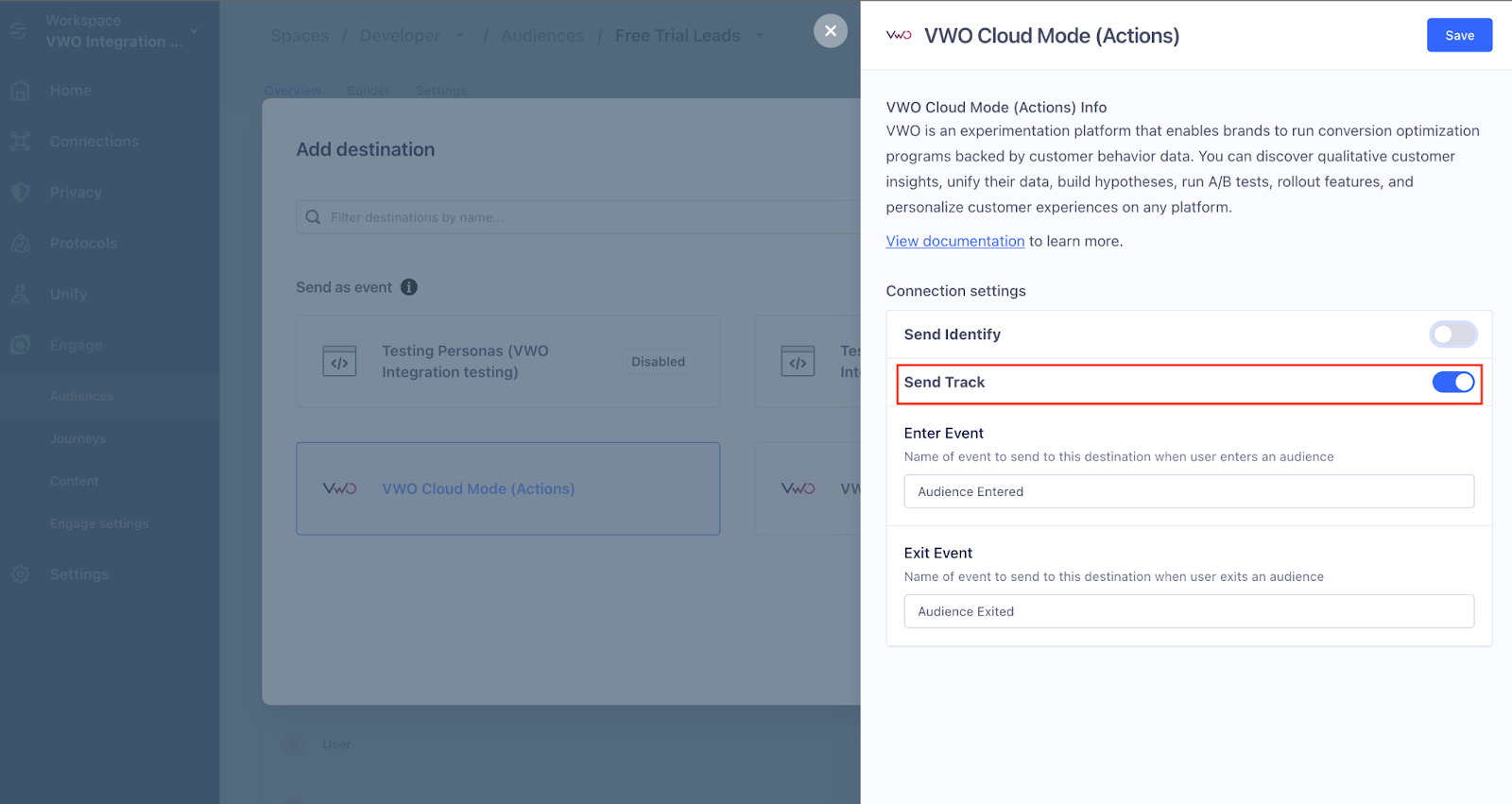The height and width of the screenshot is (804, 1512).
Task: Expand the Free Trial Leads dropdown arrow
Action: [760, 36]
